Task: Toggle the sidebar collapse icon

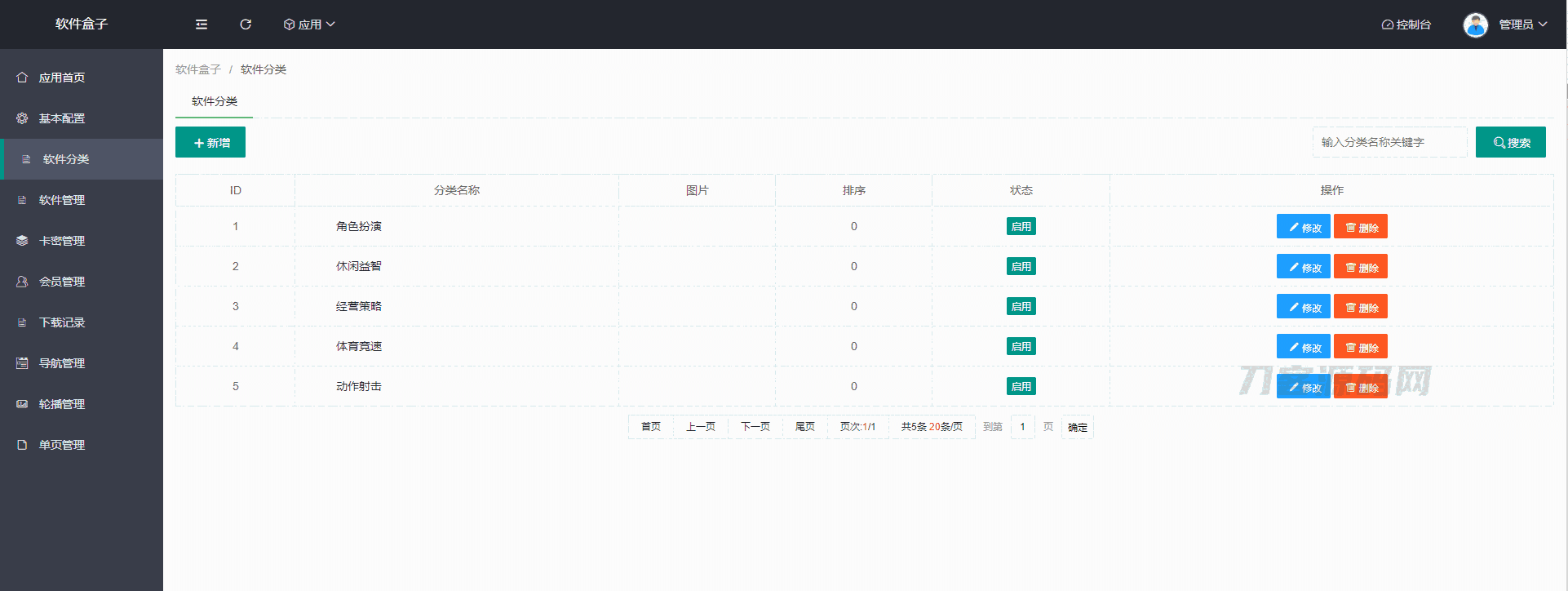Action: (202, 24)
